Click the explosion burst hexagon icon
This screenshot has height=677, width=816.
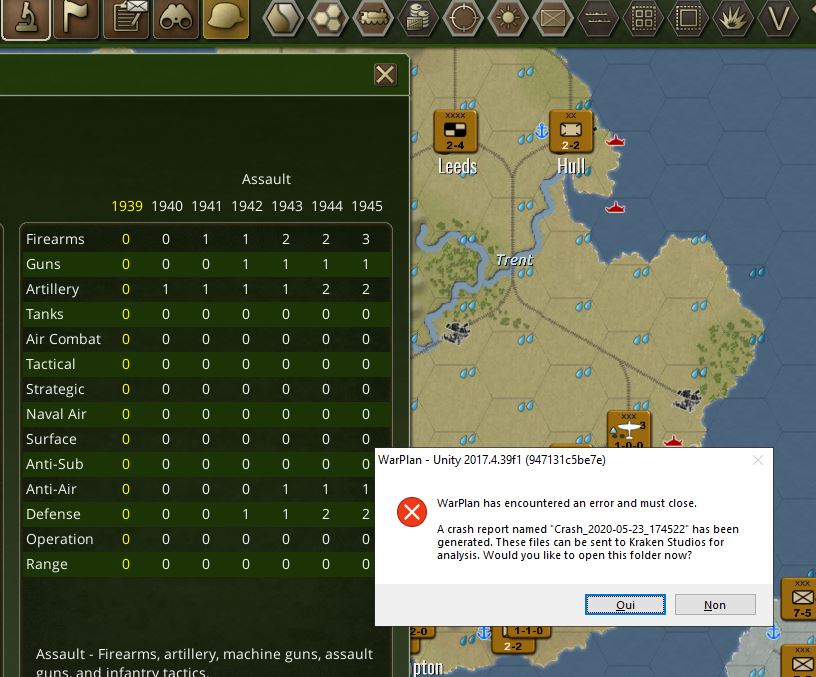click(733, 18)
